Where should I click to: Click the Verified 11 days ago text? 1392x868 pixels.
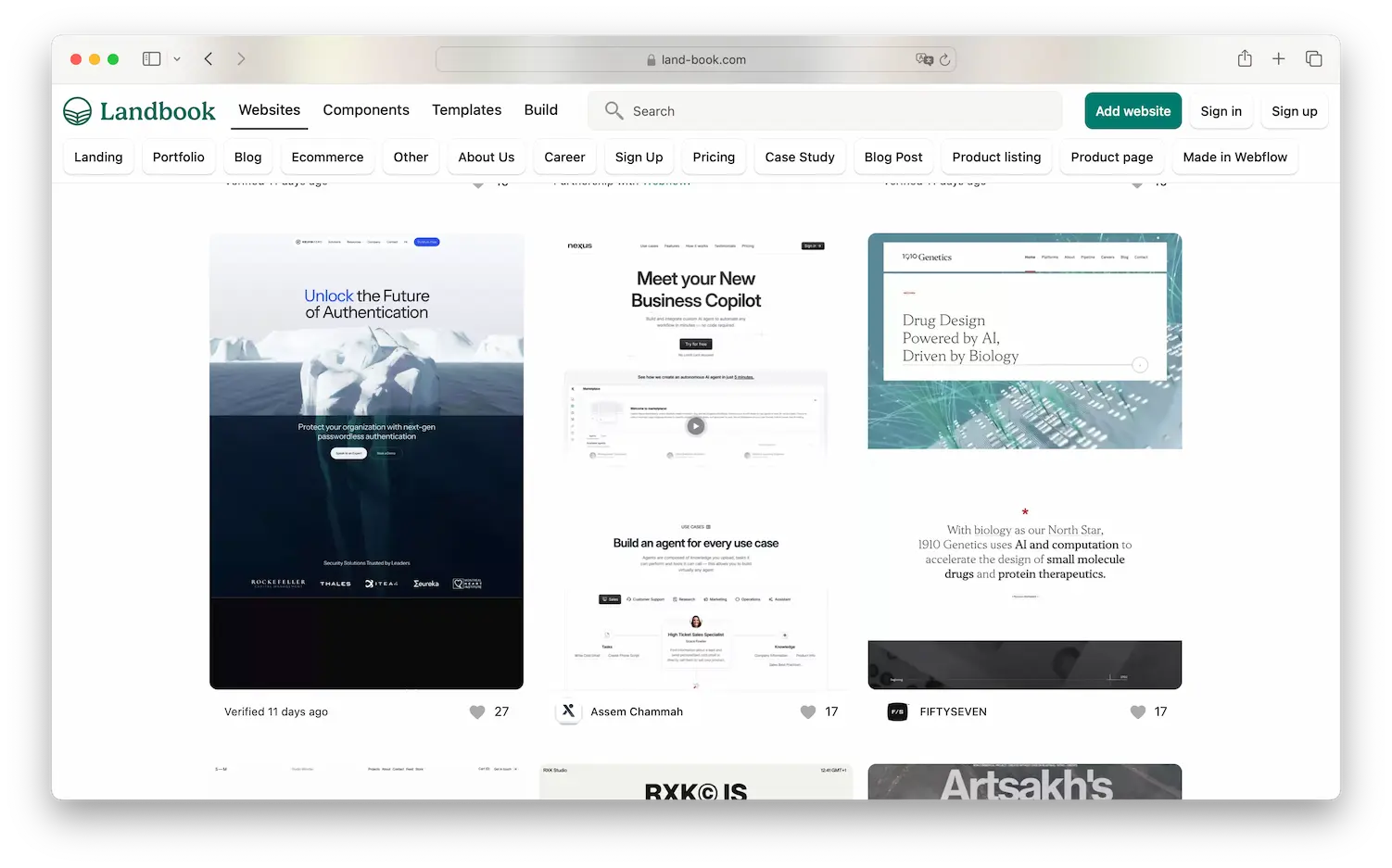point(276,711)
